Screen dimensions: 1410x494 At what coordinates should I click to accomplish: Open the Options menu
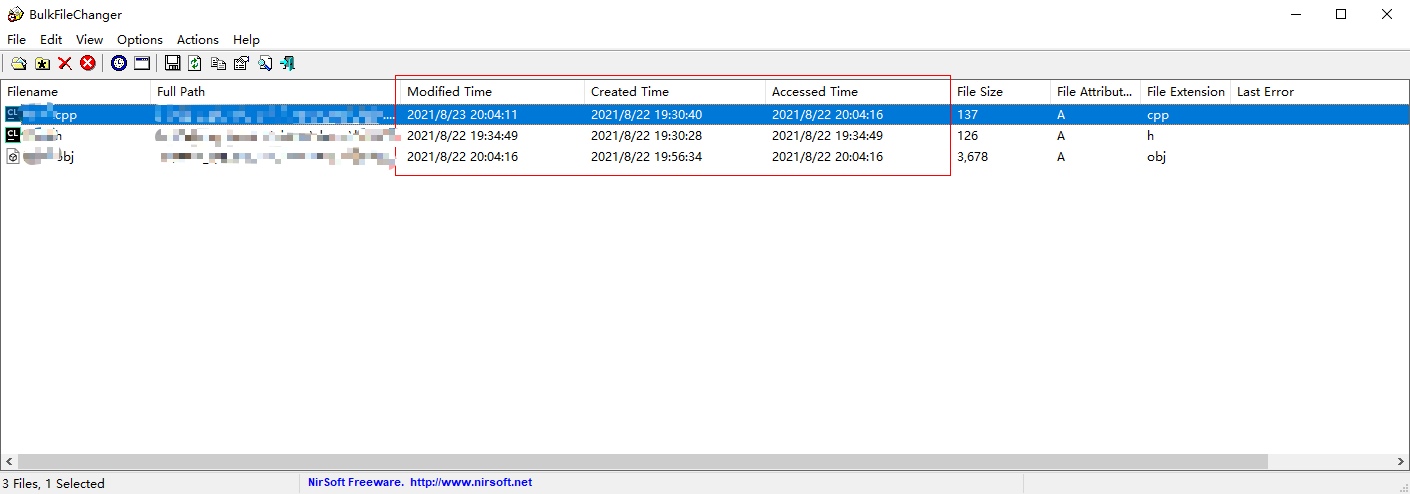click(140, 40)
